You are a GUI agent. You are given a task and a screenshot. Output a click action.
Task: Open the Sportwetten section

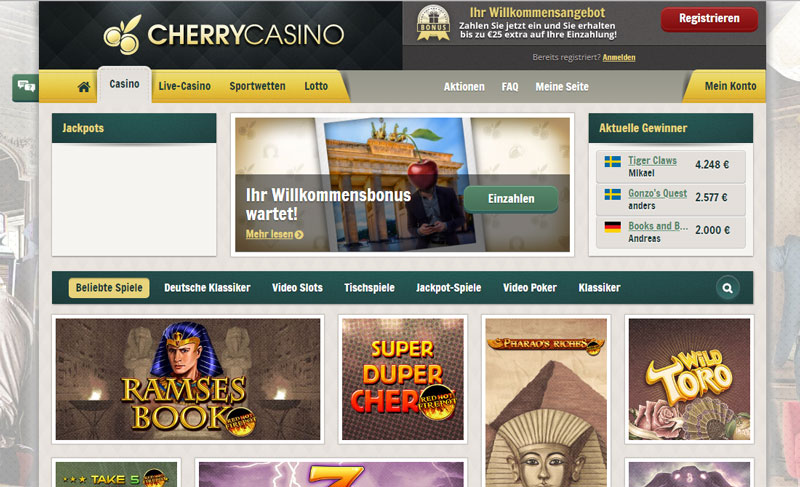click(x=257, y=86)
